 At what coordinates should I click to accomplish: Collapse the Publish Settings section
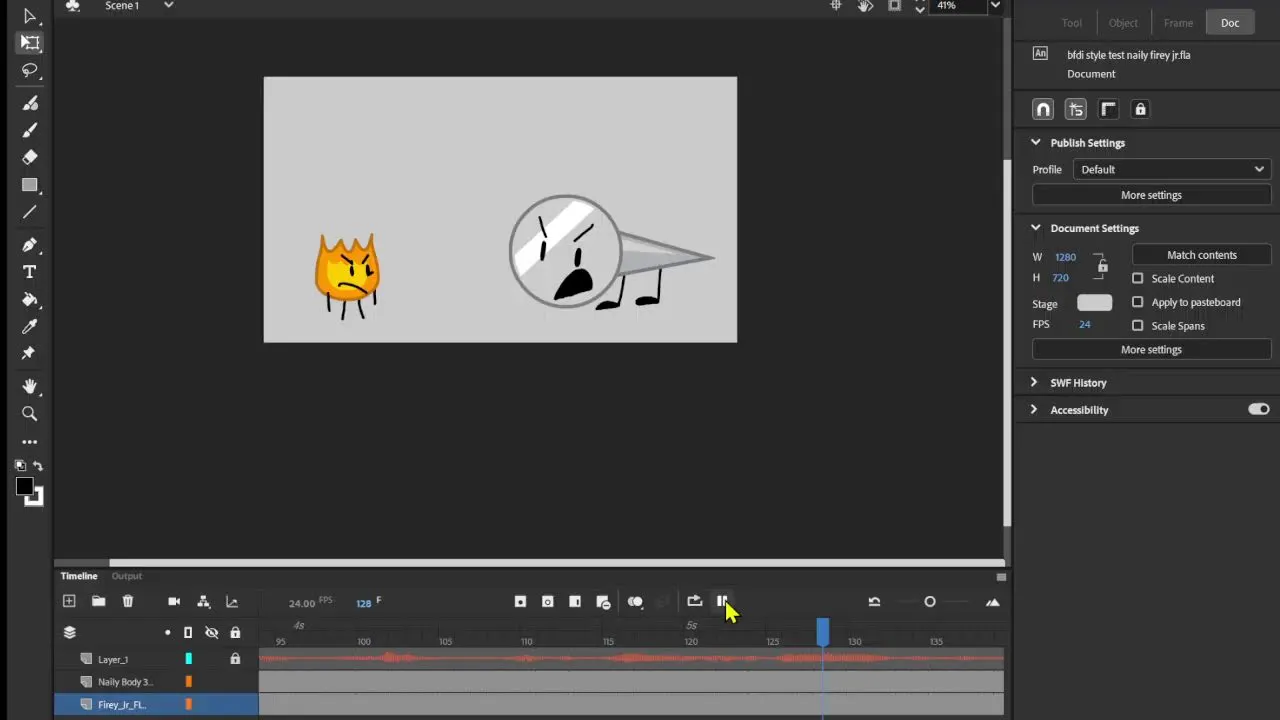[x=1036, y=143]
